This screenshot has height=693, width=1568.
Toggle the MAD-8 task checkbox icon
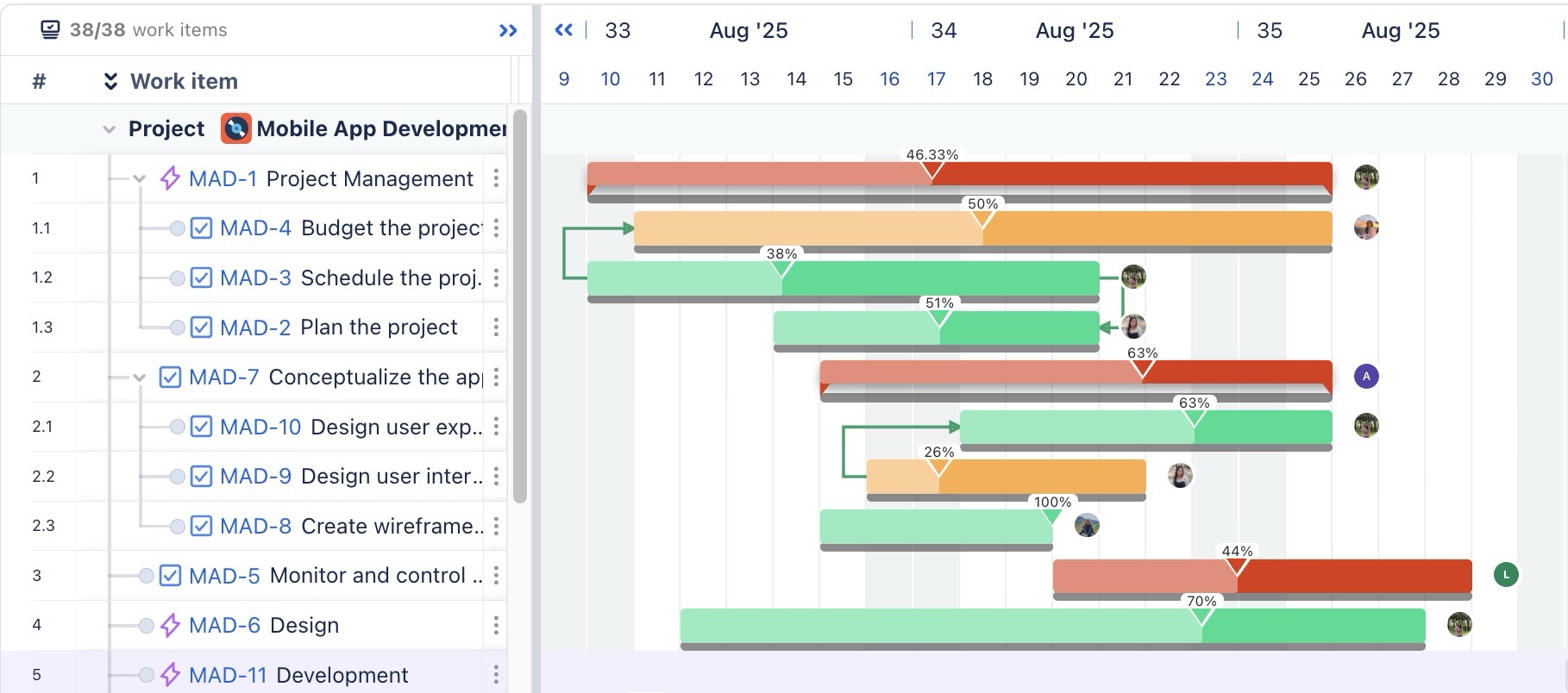201,526
